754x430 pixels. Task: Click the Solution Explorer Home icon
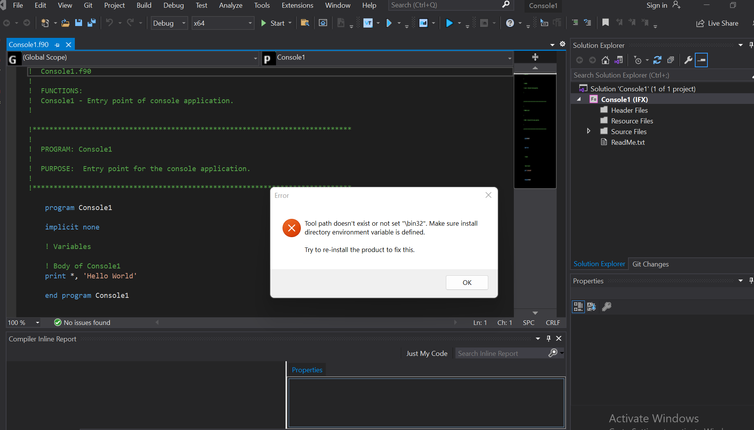coord(605,60)
